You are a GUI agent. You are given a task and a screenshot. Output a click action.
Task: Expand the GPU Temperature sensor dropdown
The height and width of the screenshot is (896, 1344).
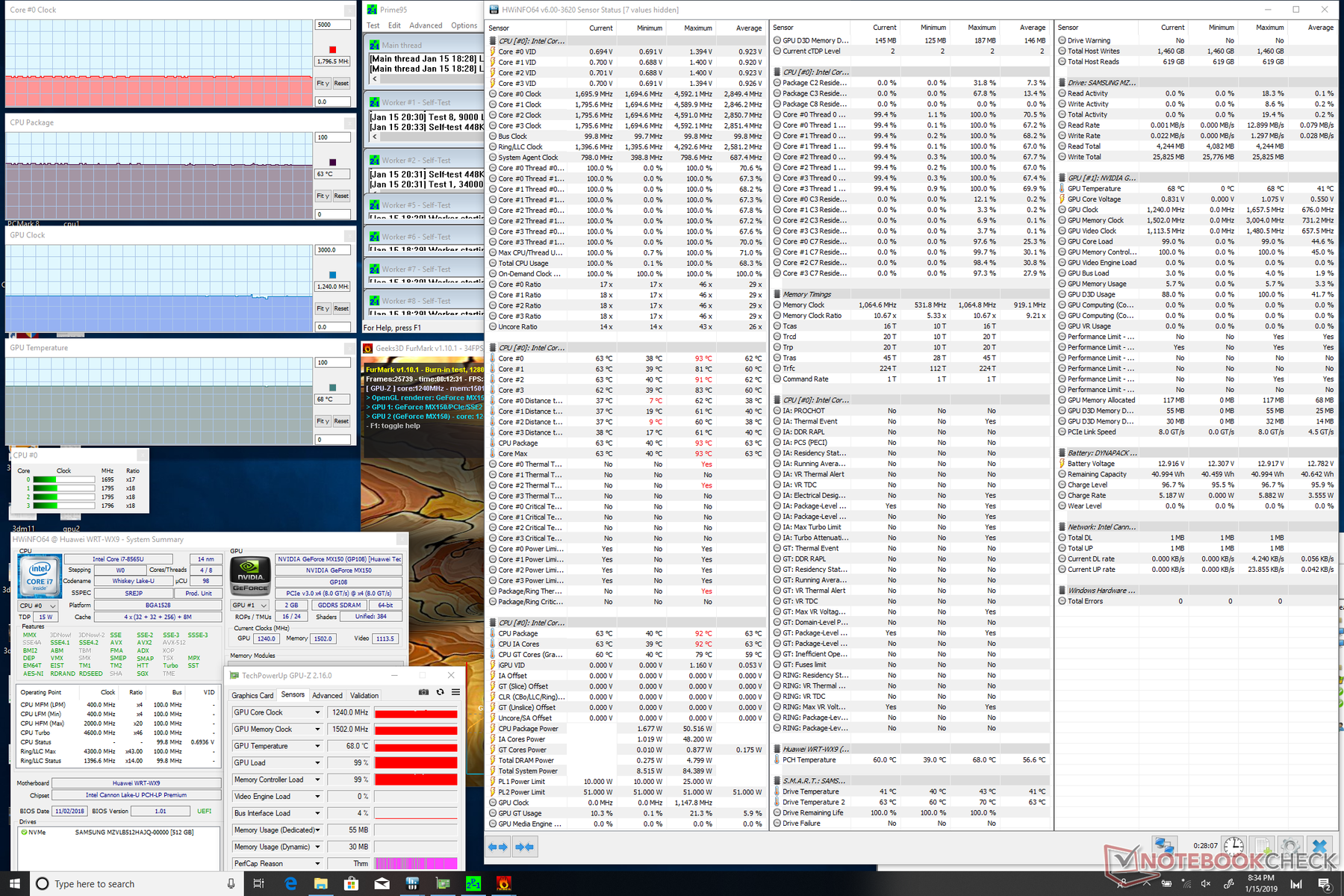click(x=317, y=746)
